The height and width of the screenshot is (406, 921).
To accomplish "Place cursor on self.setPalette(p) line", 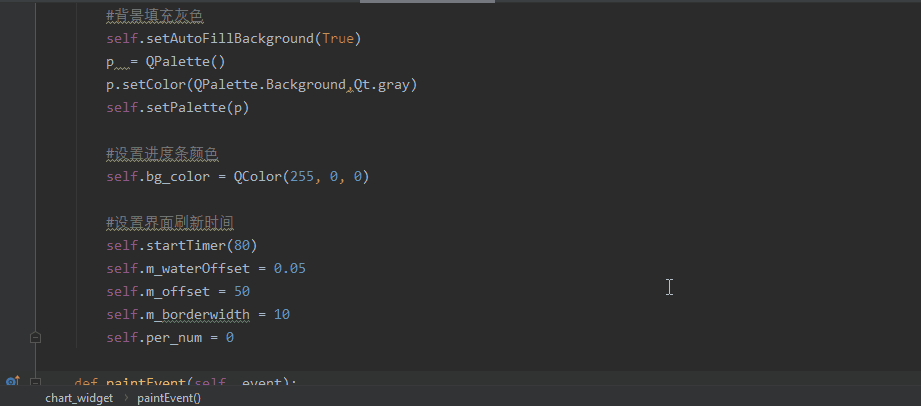I will [x=178, y=108].
